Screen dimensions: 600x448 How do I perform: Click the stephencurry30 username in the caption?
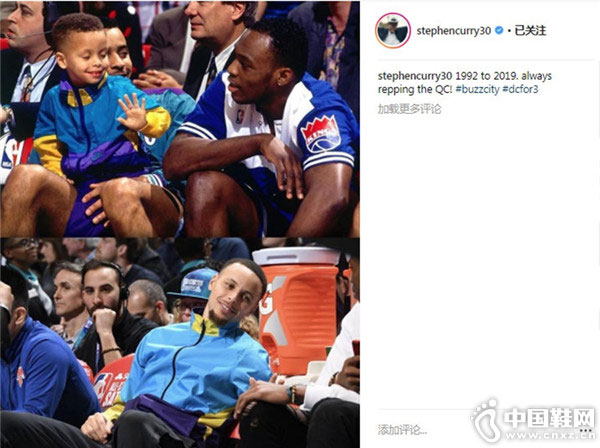pyautogui.click(x=415, y=76)
